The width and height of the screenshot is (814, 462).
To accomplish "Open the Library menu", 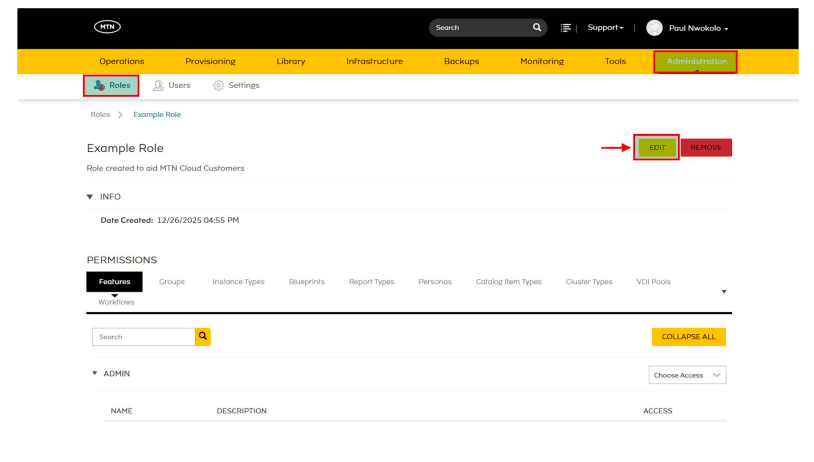I will tap(291, 61).
